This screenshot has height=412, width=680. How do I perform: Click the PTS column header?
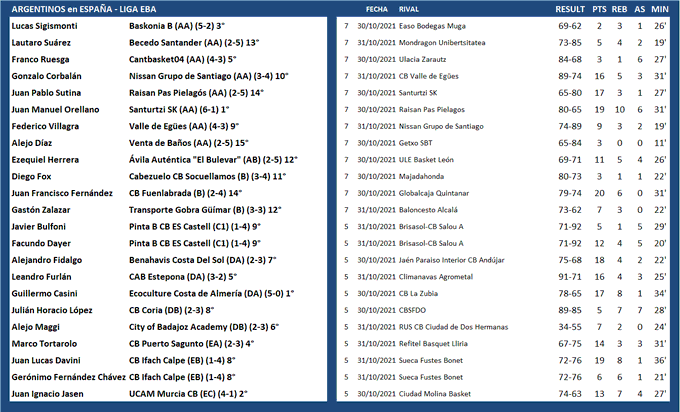(x=599, y=9)
